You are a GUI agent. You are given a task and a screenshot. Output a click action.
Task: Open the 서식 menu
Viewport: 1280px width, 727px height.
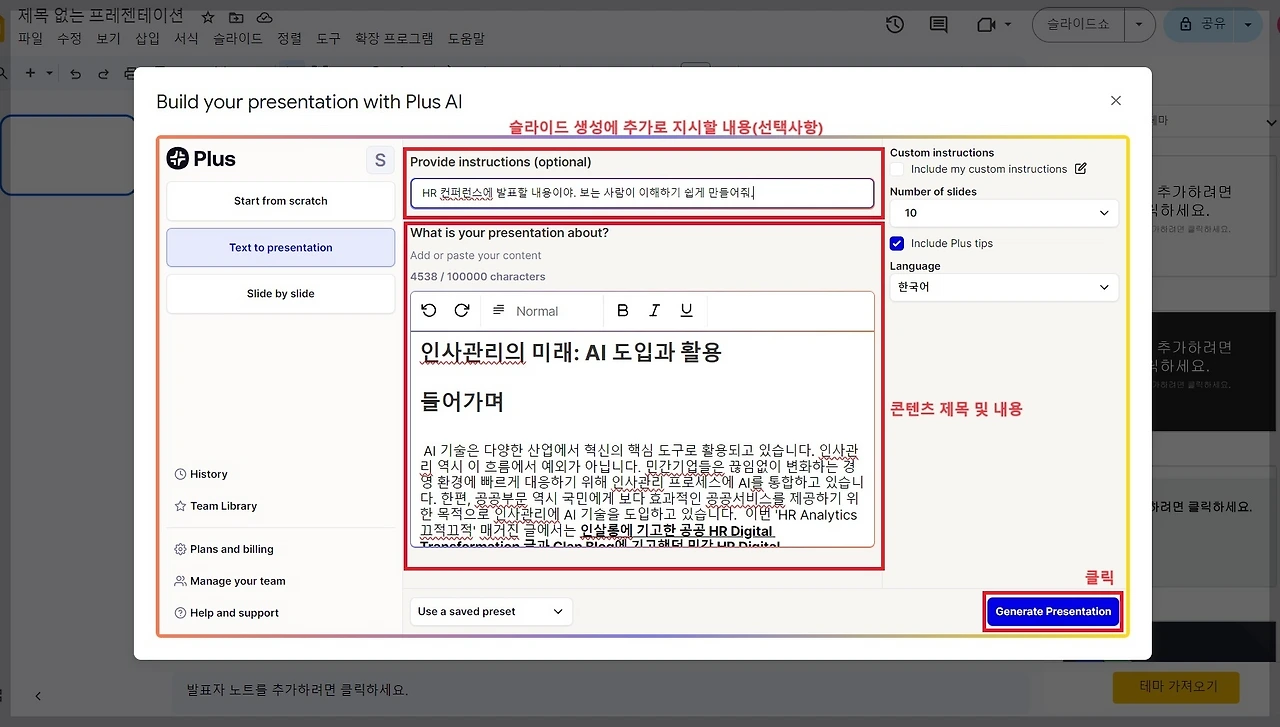pos(186,39)
